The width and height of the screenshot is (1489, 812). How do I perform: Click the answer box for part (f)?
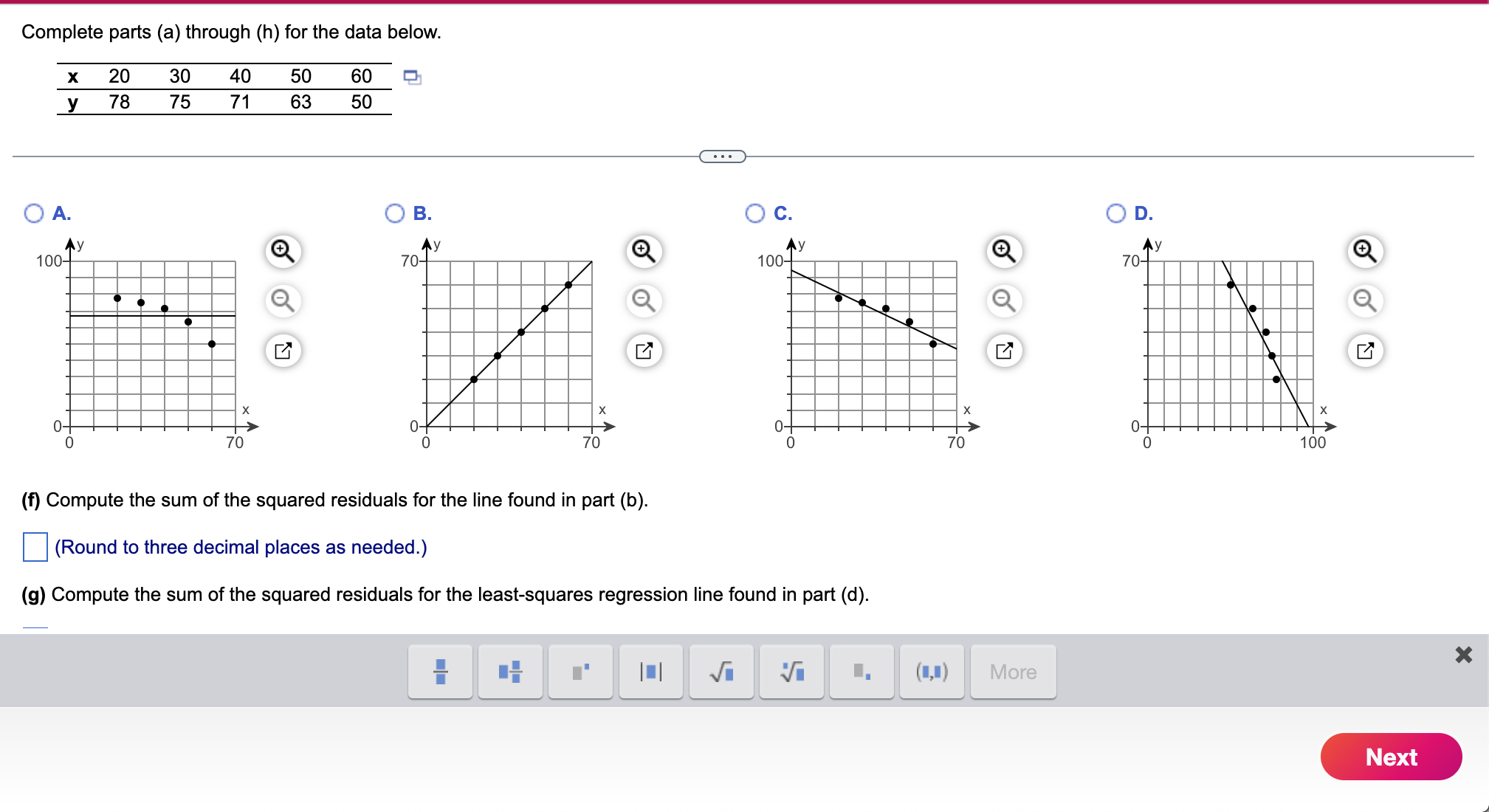click(x=35, y=548)
